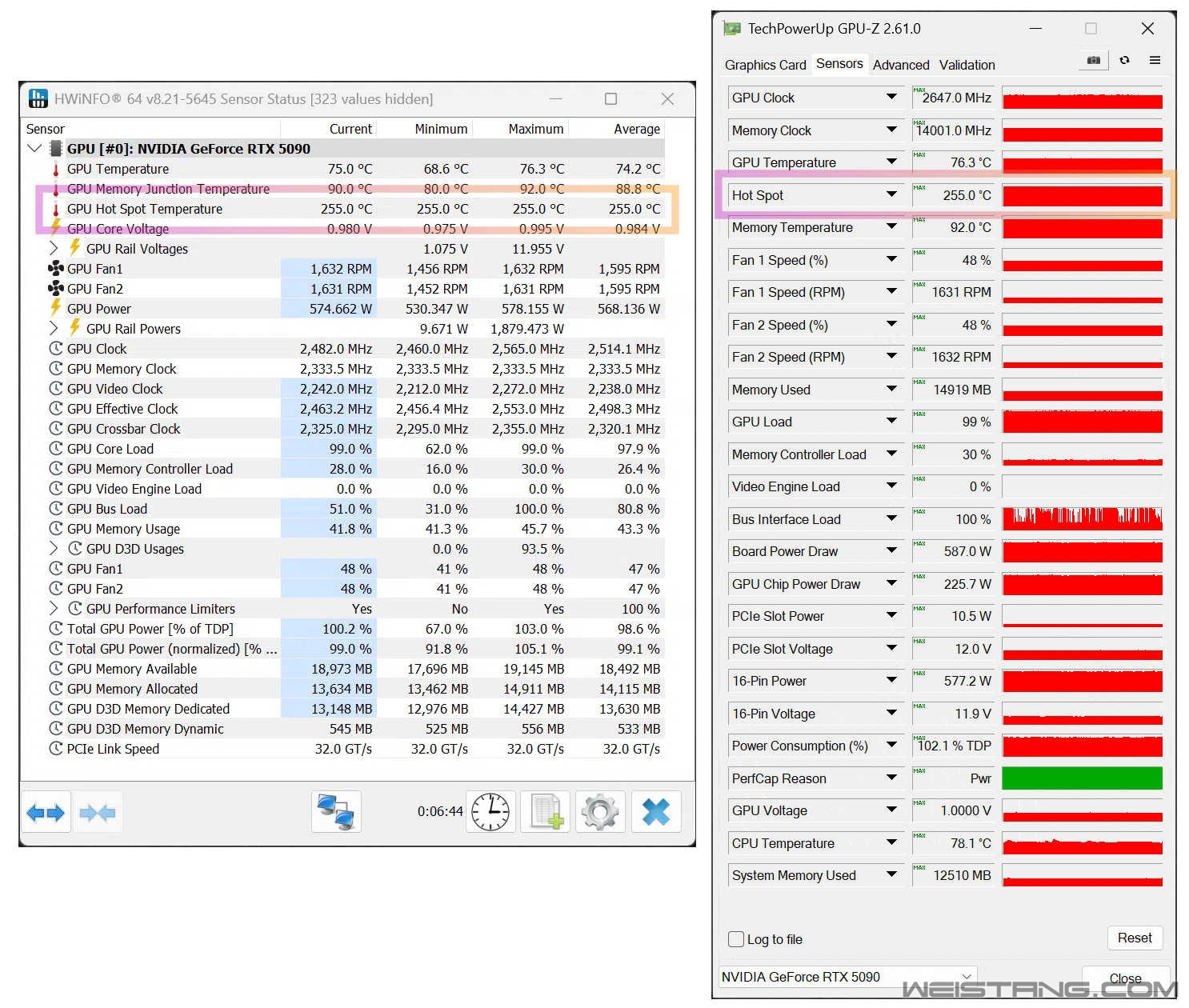Click thermometer icon beside GPU Temperature
1189x1008 pixels.
(56, 169)
